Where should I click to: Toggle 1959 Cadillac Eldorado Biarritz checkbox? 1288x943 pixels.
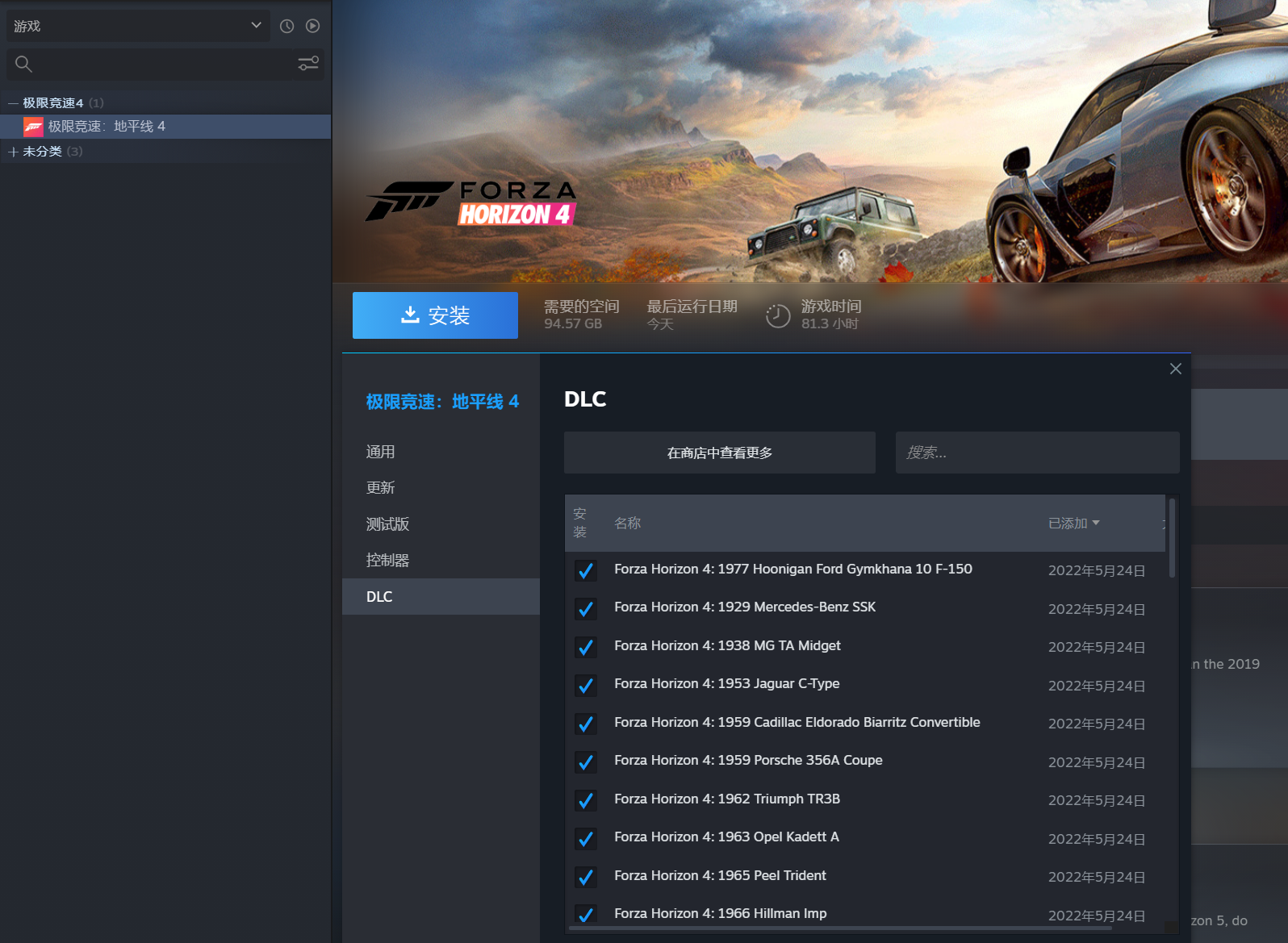click(586, 724)
